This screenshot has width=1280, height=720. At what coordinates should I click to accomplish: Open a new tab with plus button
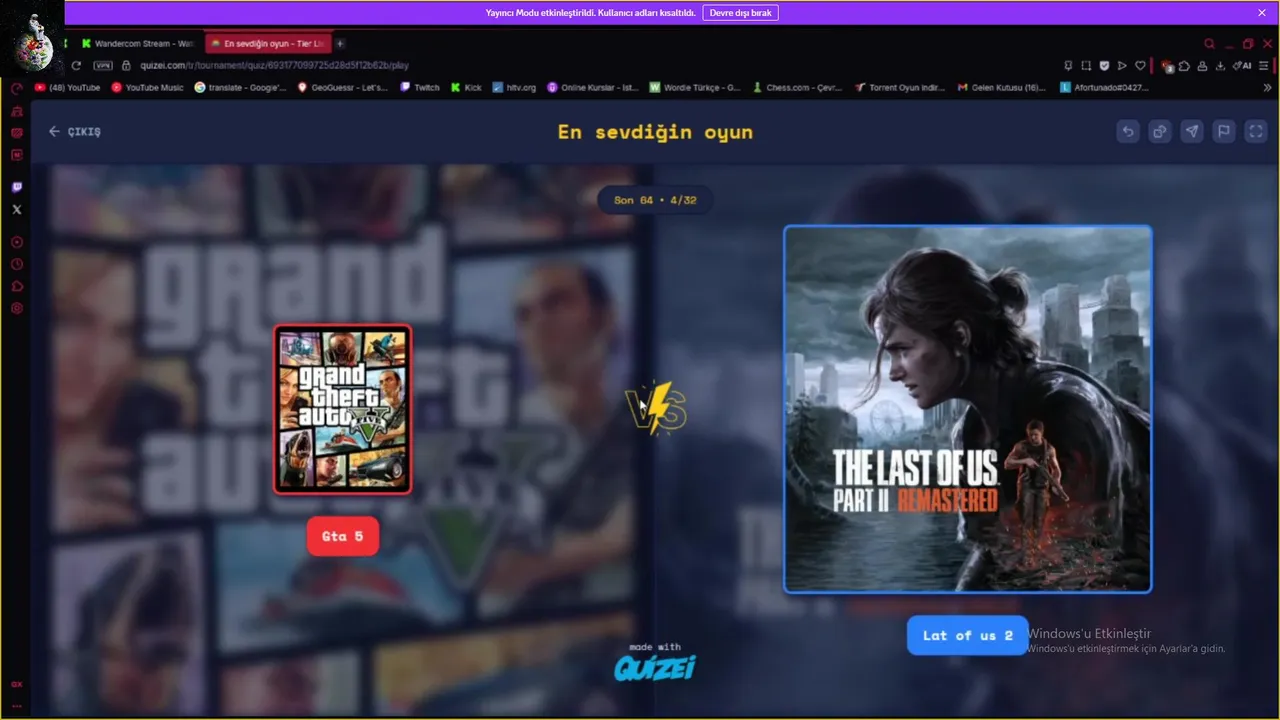coord(340,44)
